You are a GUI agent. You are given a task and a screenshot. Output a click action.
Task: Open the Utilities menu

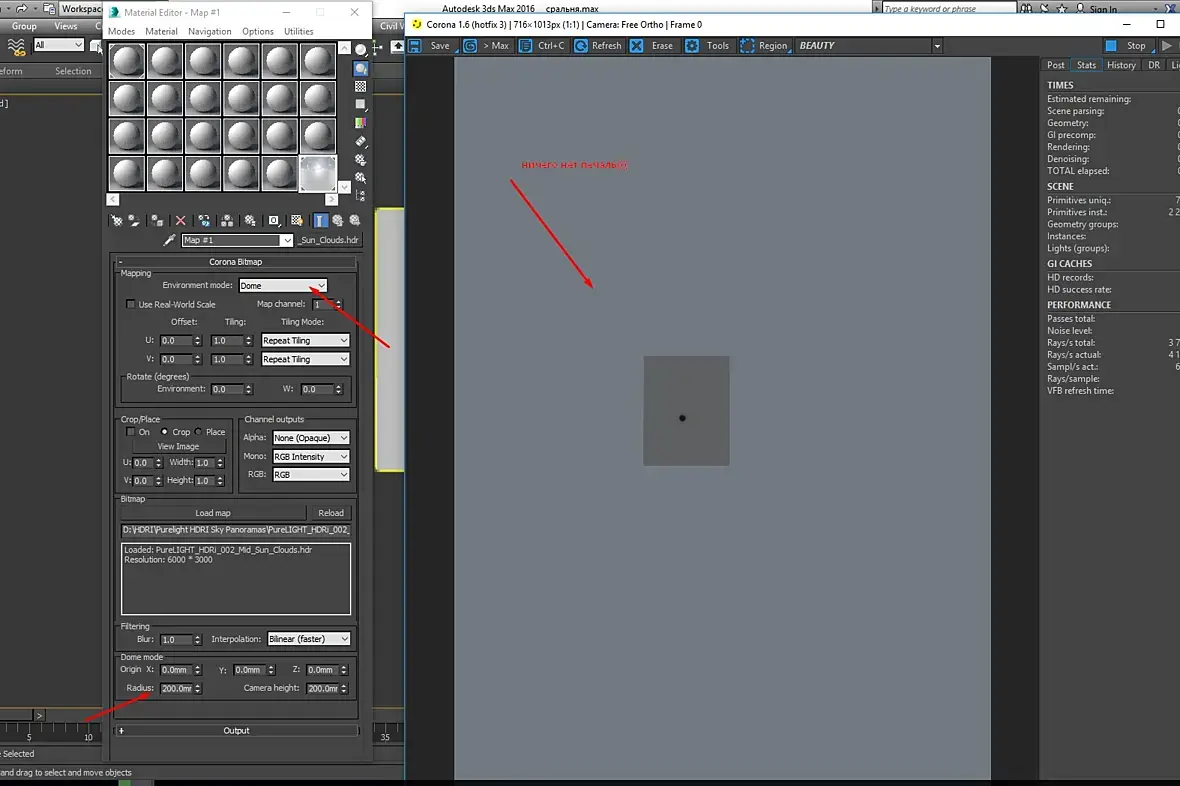298,32
